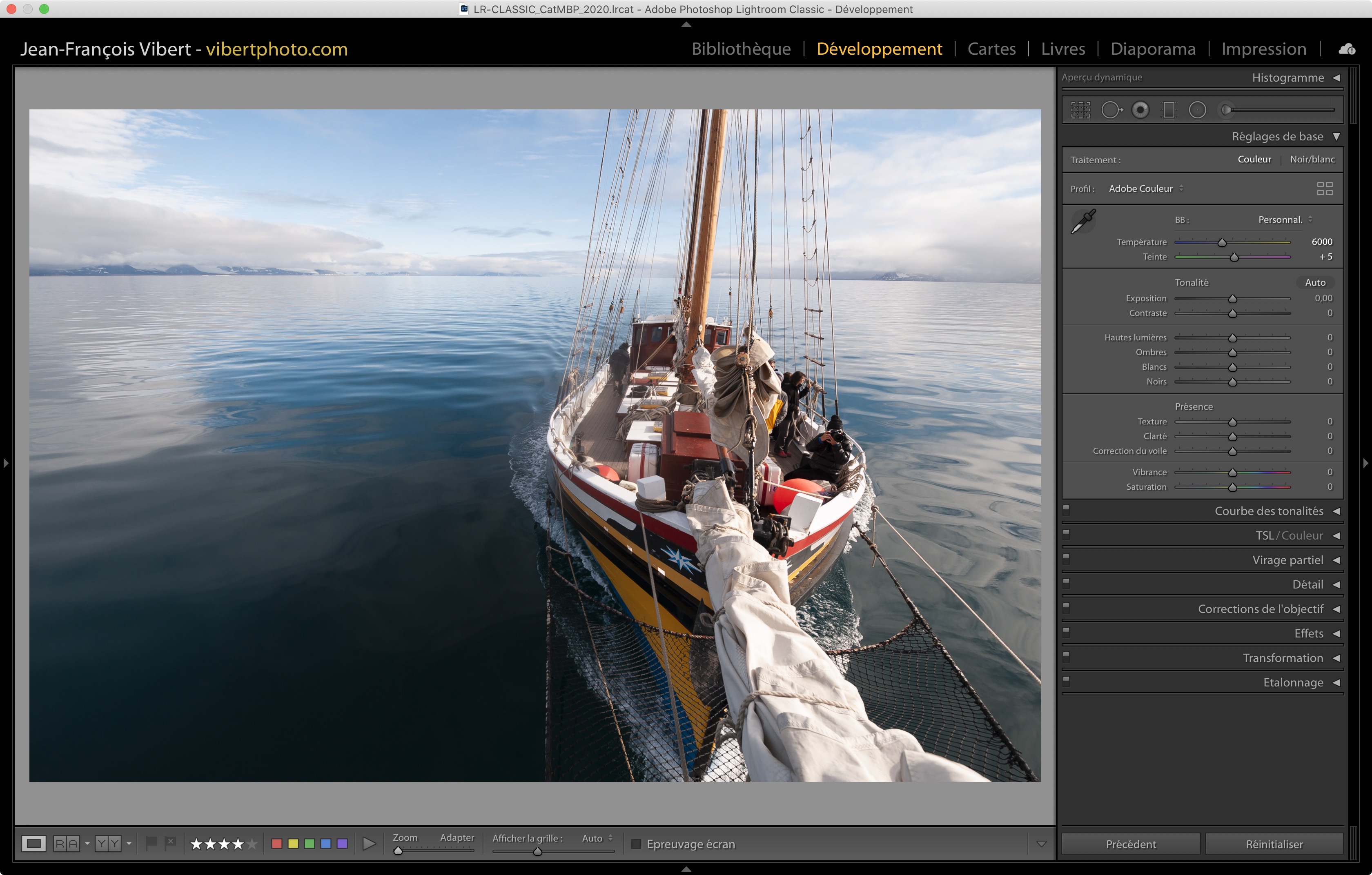Viewport: 1372px width, 875px height.
Task: Switch to the Bibliothèque module
Action: 741,49
